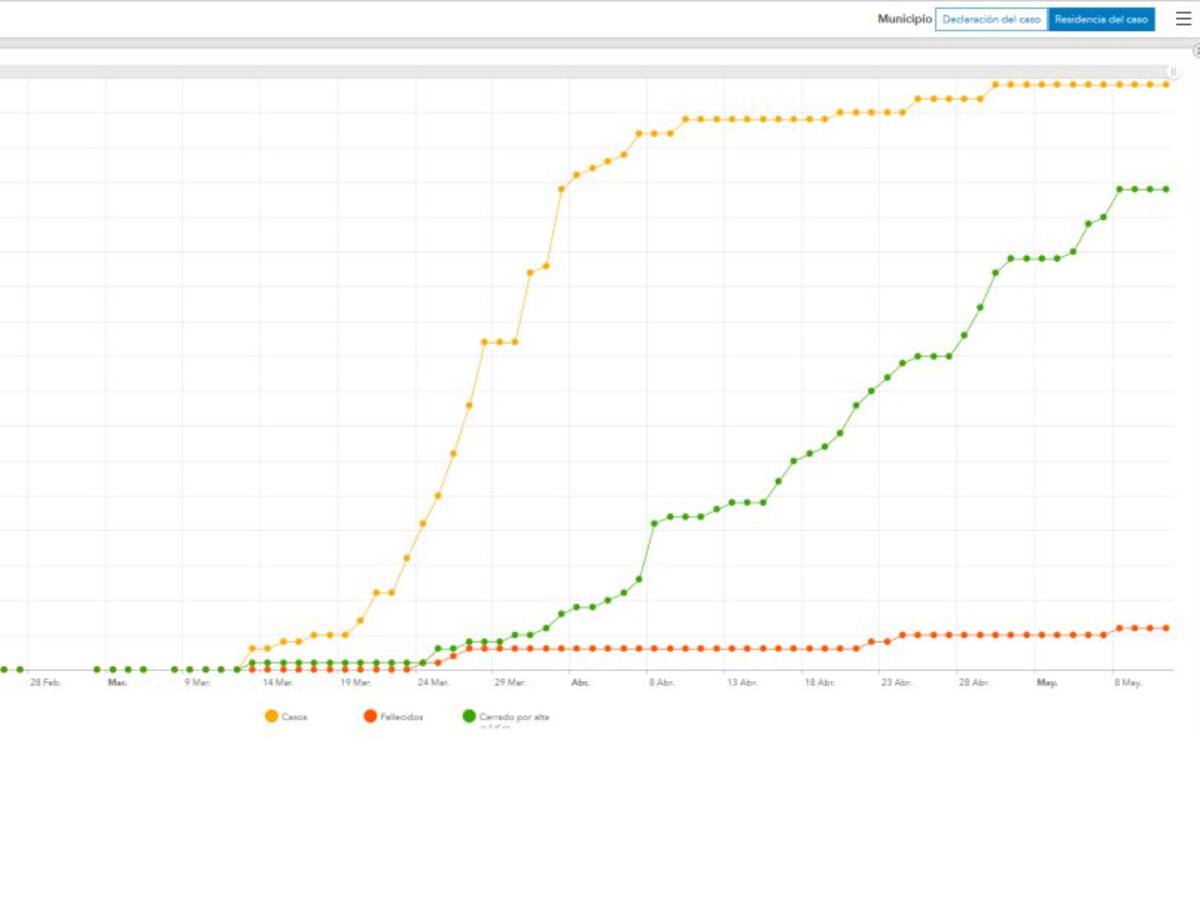Toggle the yellow Casos legend circle

click(271, 716)
